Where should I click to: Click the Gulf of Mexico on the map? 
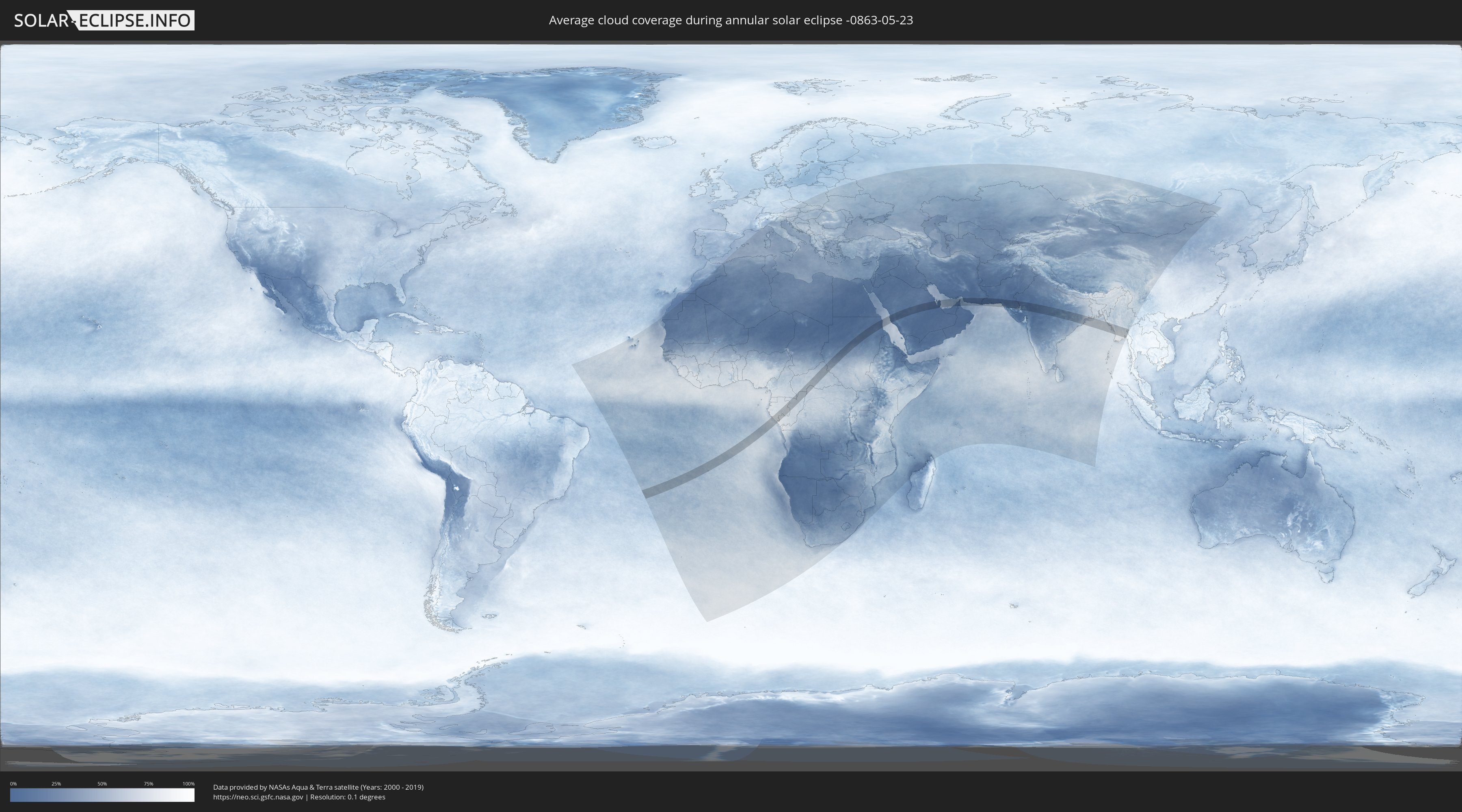pyautogui.click(x=363, y=304)
